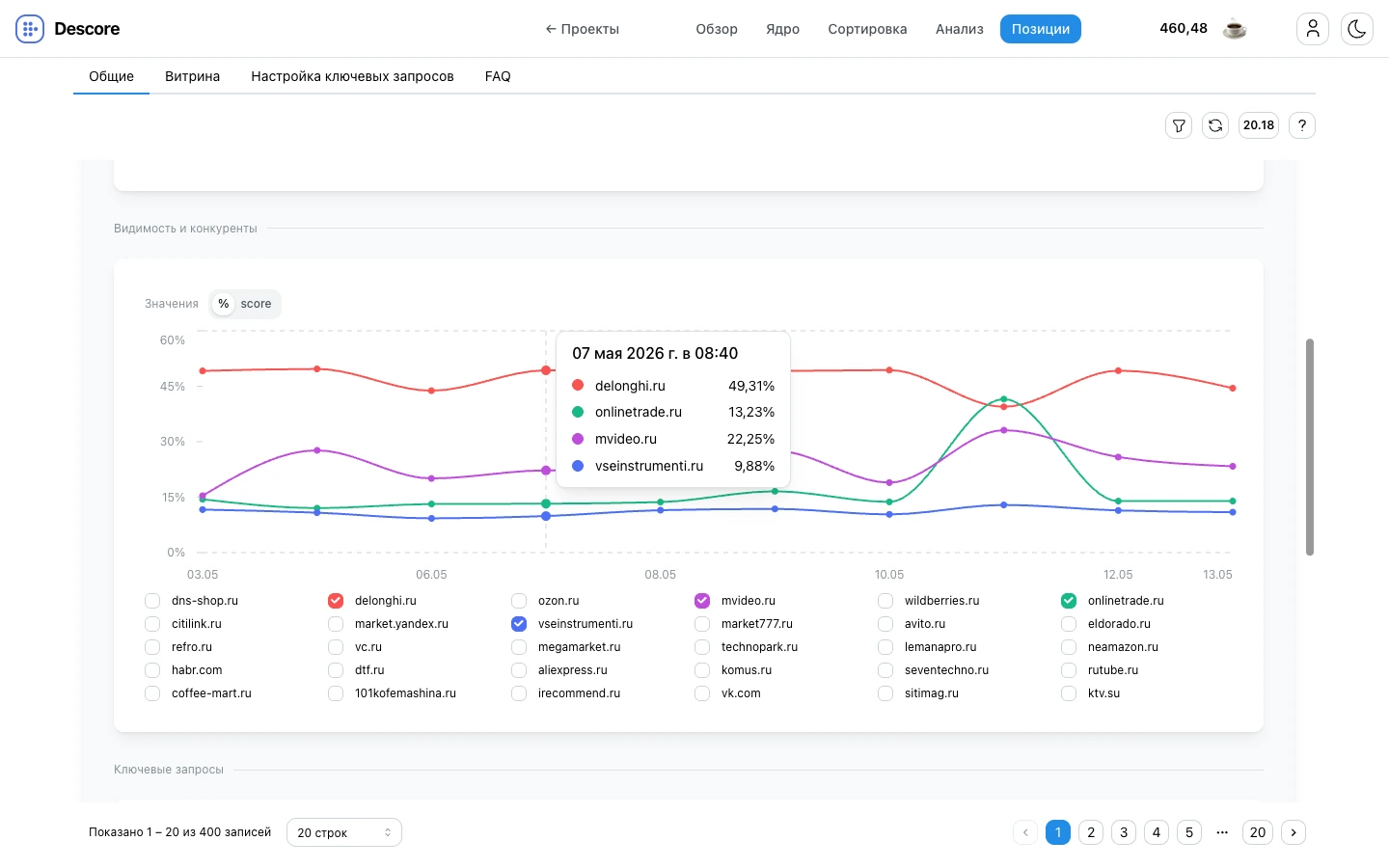Viewport: 1389px width, 868px height.
Task: Enable the technopark.ru checkbox
Action: click(702, 647)
